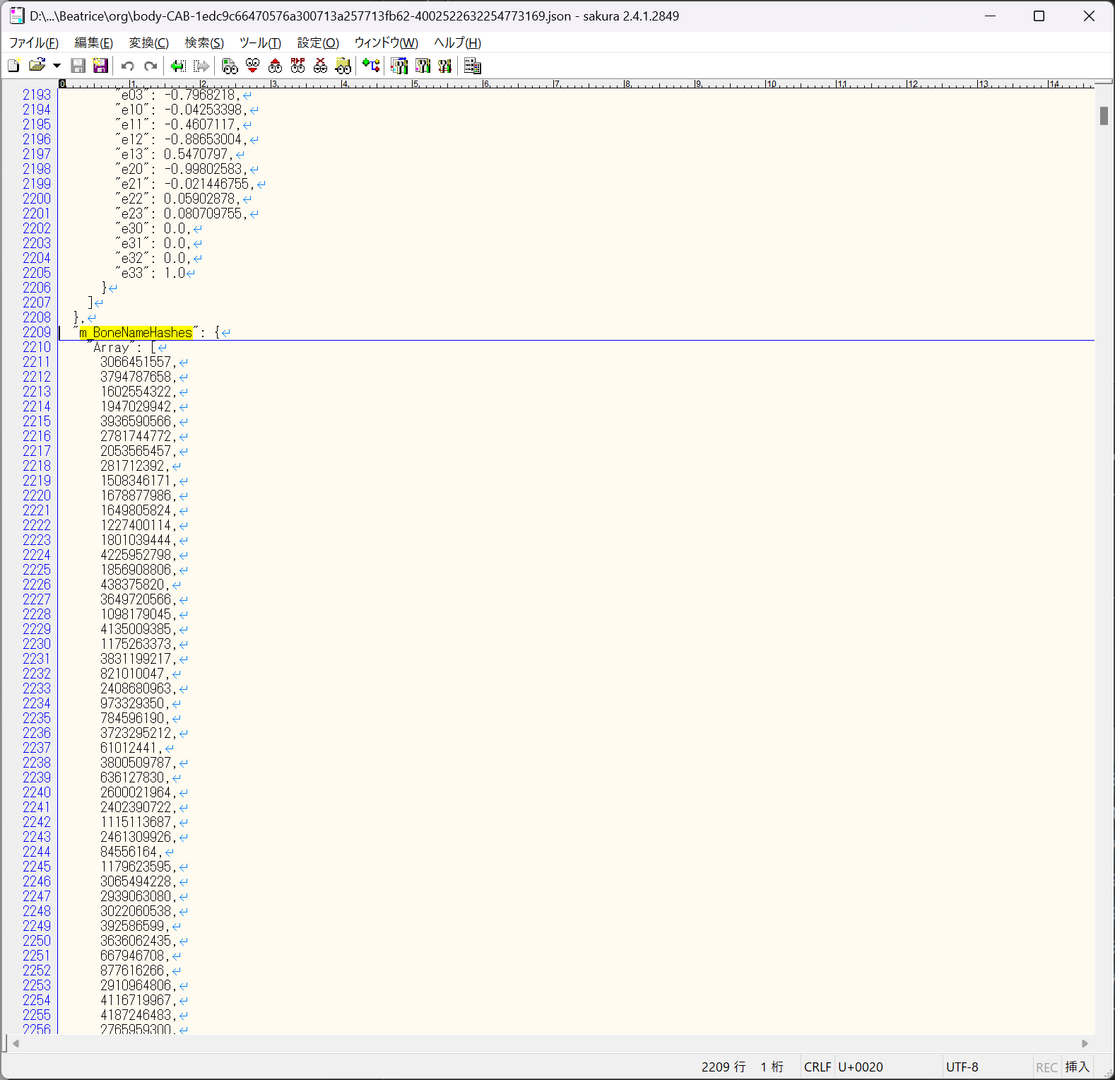The width and height of the screenshot is (1115, 1080).
Task: Click the Find Next down-arrow icon
Action: pos(252,66)
